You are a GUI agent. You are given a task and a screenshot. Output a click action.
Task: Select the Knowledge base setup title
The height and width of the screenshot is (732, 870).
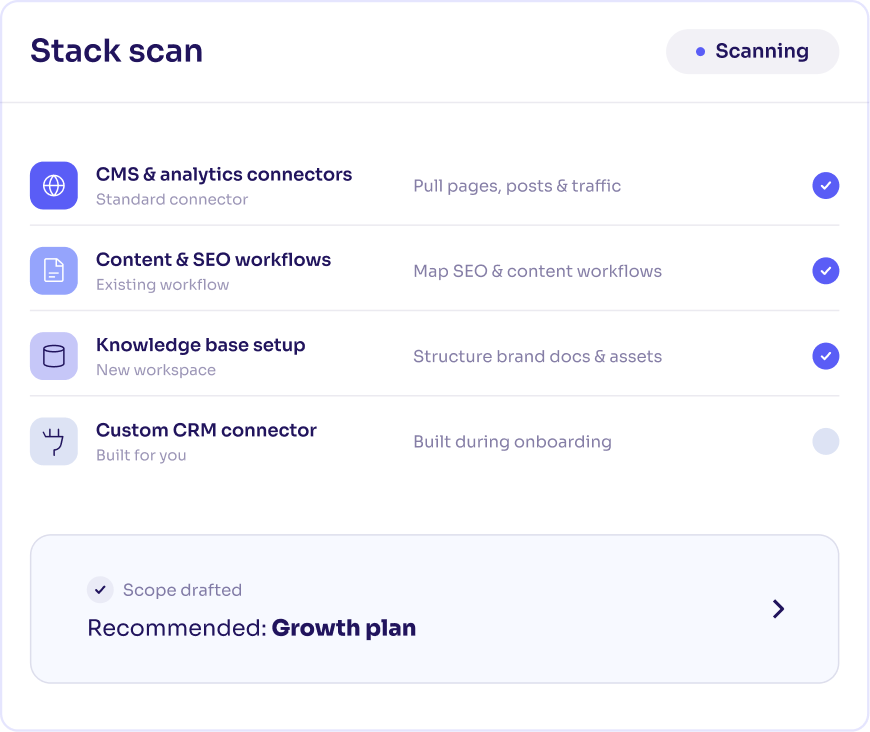[201, 345]
